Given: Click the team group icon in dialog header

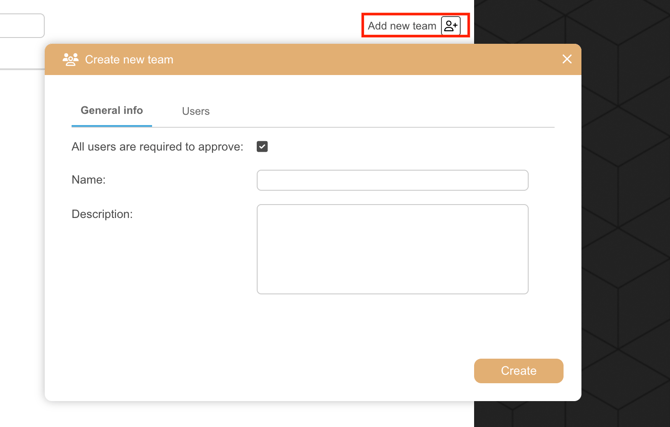Looking at the screenshot, I should click(x=70, y=60).
